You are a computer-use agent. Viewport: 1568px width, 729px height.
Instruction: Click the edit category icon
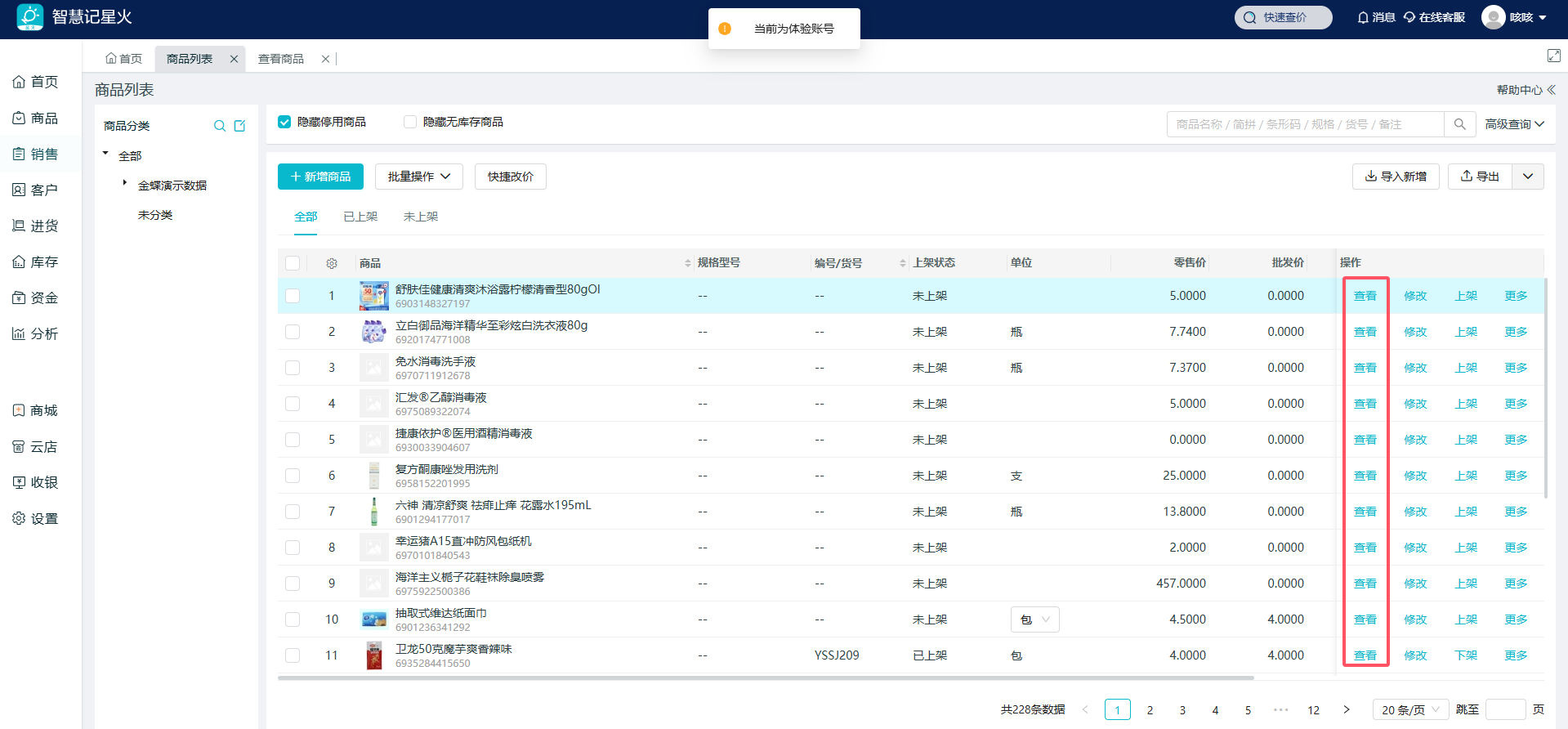click(x=240, y=126)
